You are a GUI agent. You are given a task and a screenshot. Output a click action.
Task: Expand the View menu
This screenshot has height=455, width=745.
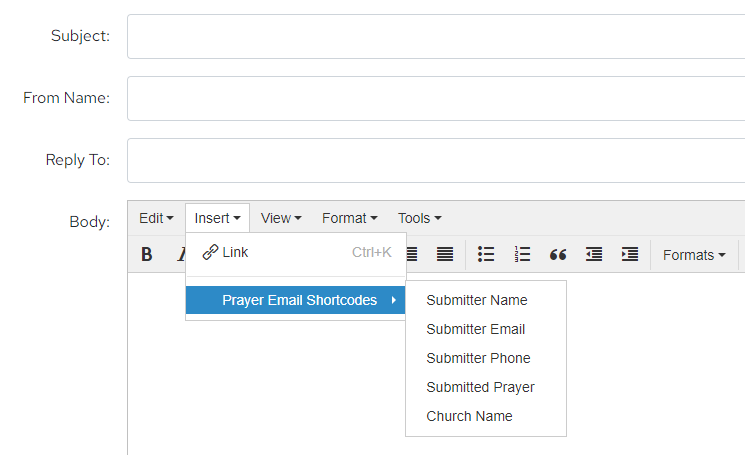click(281, 218)
